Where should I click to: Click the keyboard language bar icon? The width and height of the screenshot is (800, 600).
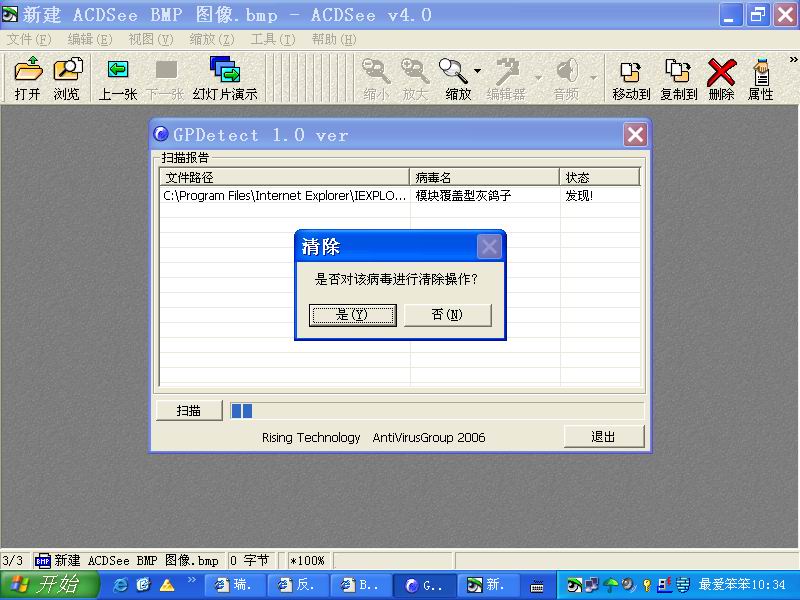tap(536, 587)
